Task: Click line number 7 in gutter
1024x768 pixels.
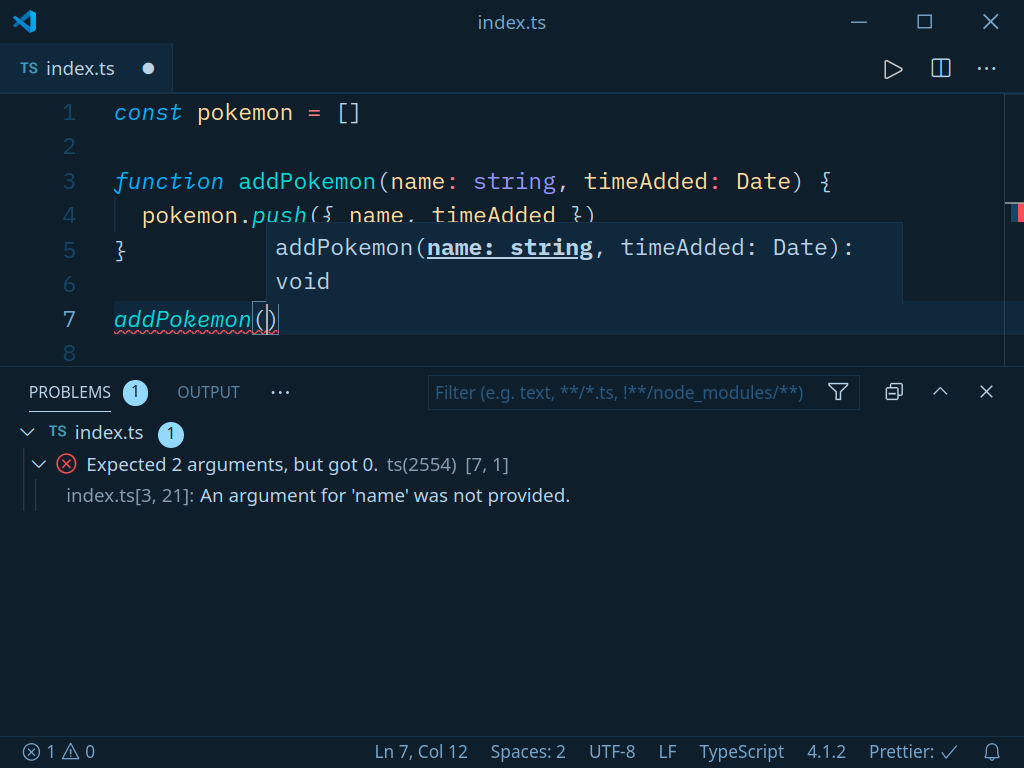Action: pyautogui.click(x=69, y=319)
